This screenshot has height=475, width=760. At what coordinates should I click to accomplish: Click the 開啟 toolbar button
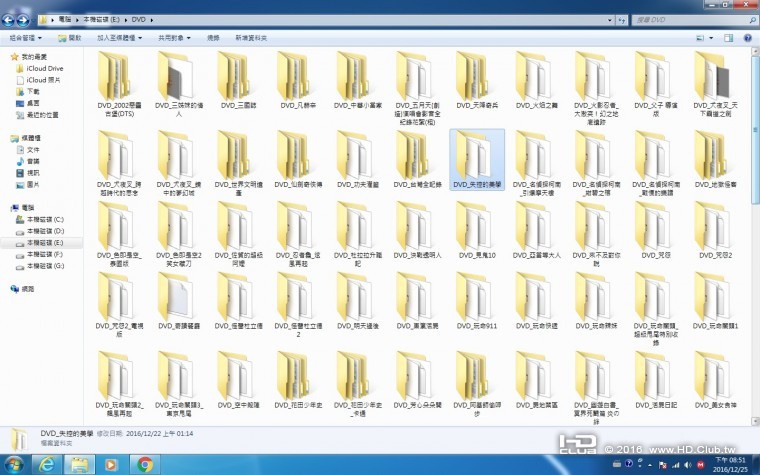click(x=69, y=38)
